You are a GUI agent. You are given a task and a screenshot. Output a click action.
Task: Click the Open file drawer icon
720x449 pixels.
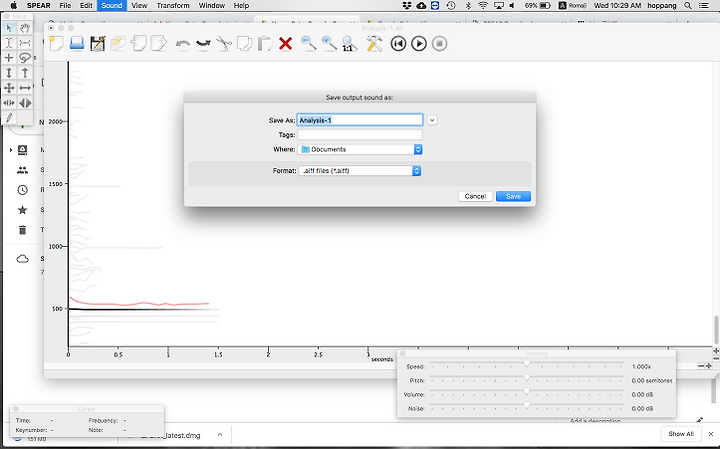tap(77, 44)
